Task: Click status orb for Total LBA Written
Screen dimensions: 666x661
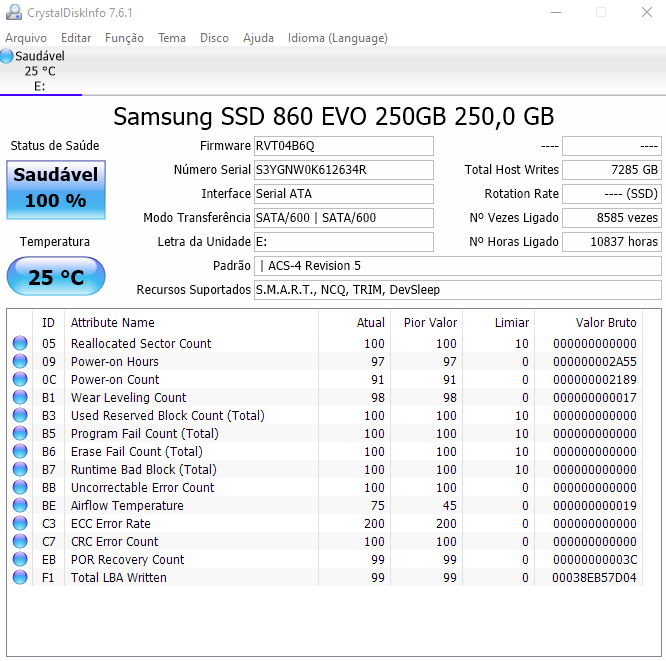Action: pos(20,577)
